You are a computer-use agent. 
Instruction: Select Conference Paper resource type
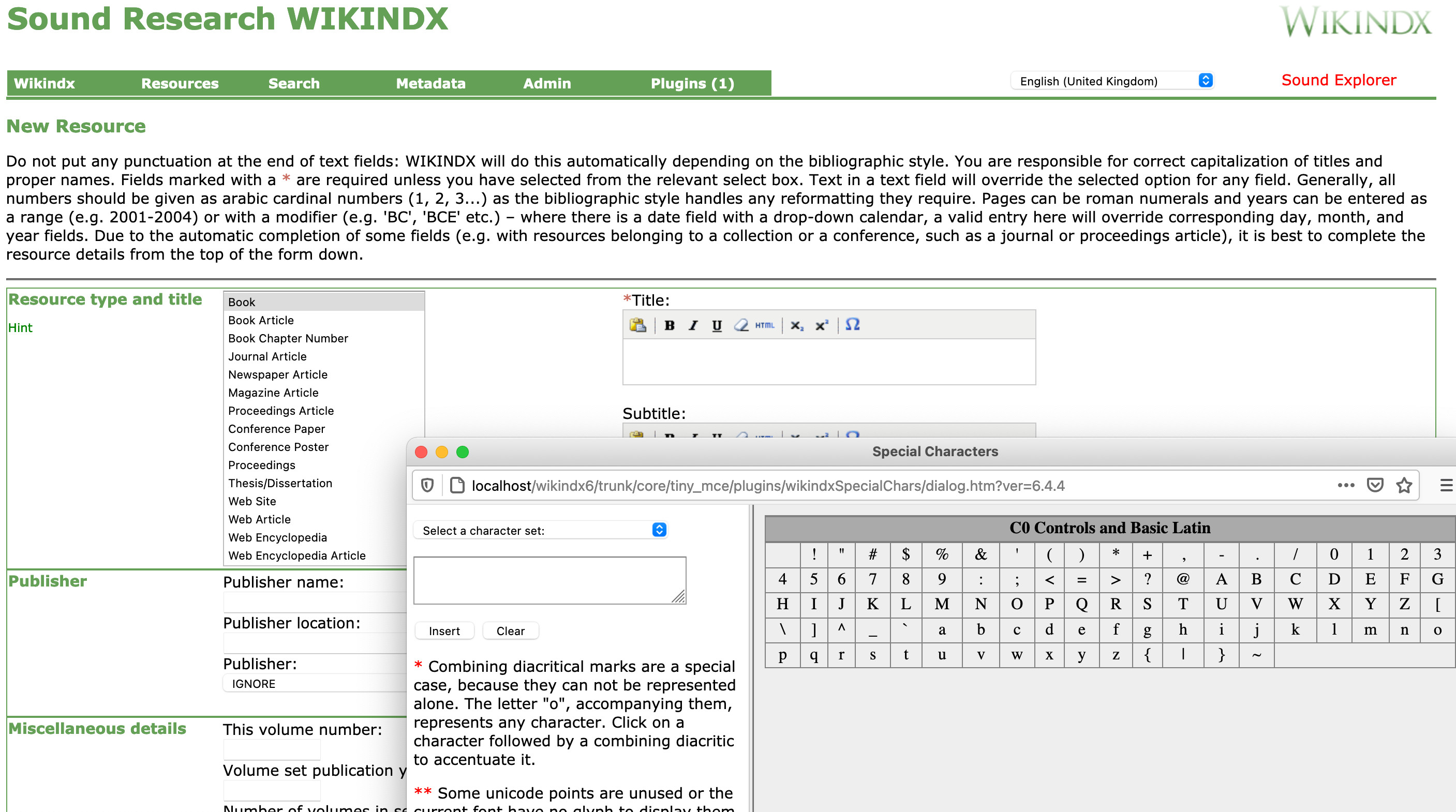click(324, 429)
